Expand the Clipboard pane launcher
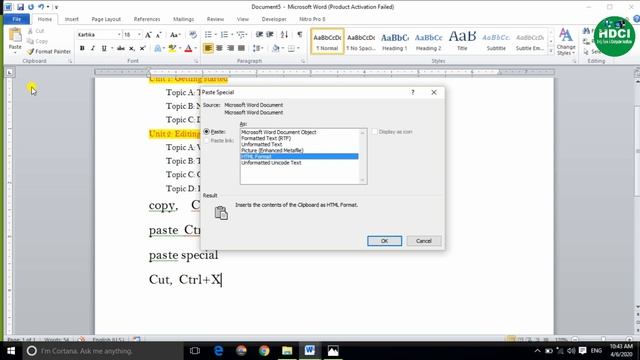 coord(70,61)
